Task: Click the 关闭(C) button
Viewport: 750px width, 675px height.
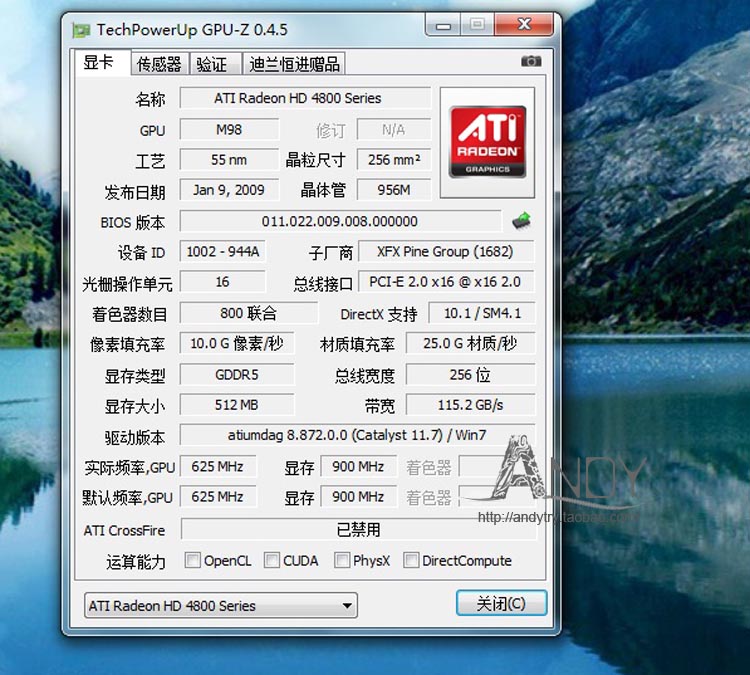Action: click(x=501, y=603)
